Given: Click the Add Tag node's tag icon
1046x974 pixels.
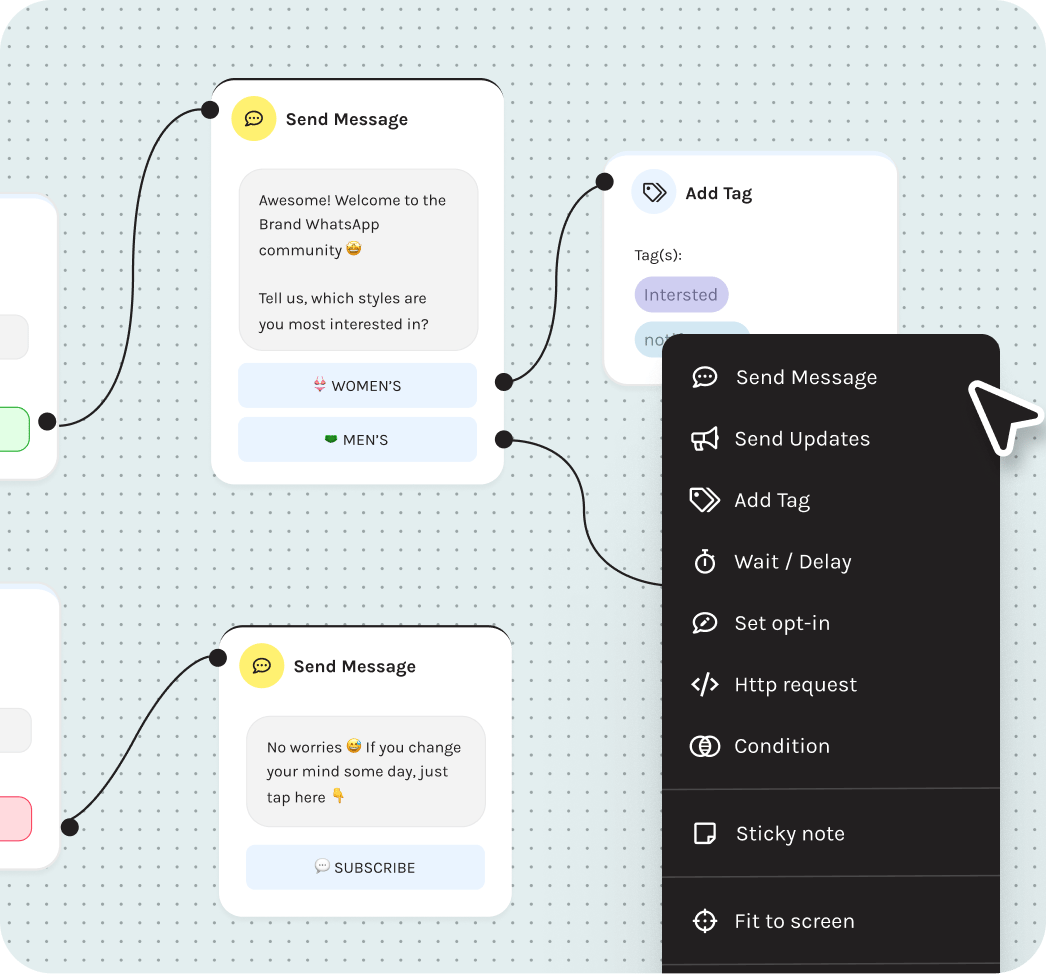Looking at the screenshot, I should pyautogui.click(x=654, y=193).
